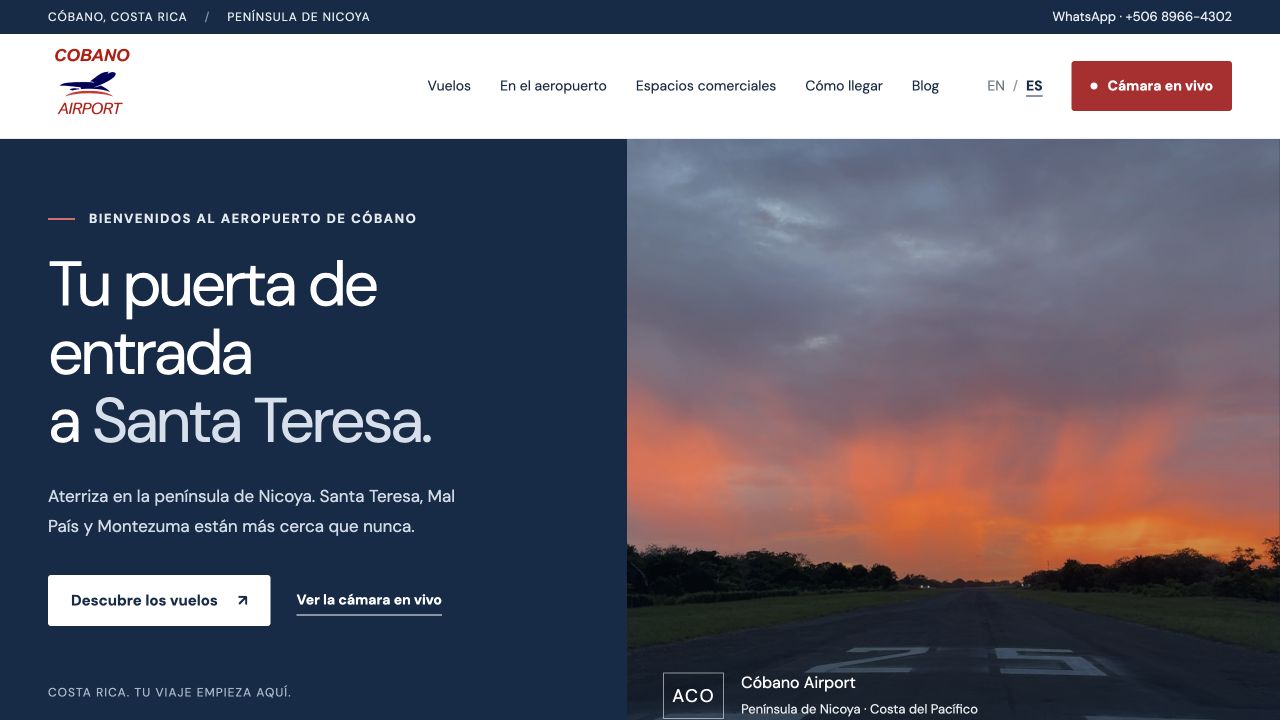This screenshot has height=720, width=1280.
Task: Open En el aeropuerto section
Action: (x=553, y=86)
